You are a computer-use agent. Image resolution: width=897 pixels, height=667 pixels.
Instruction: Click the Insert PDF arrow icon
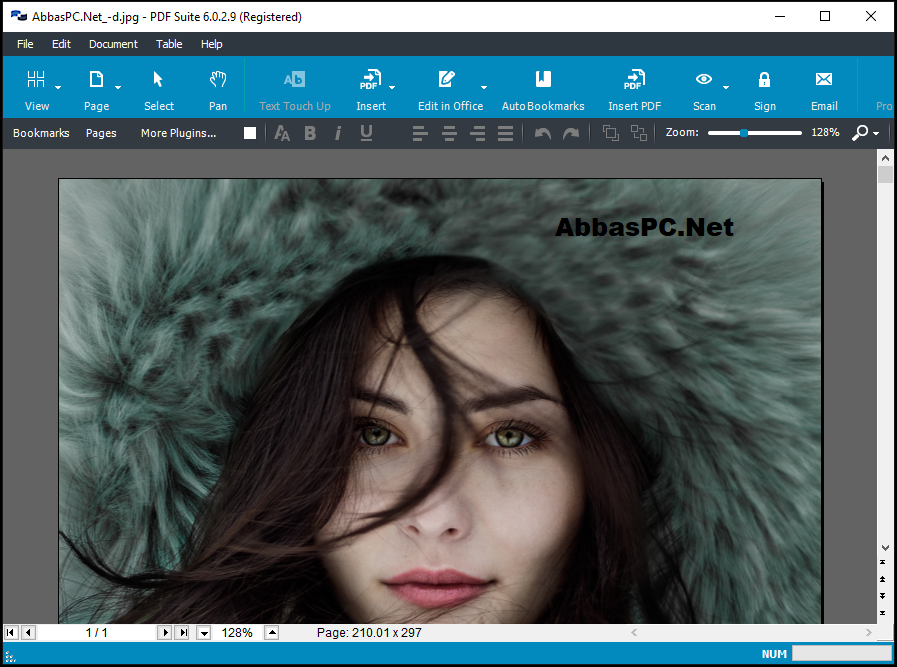[x=370, y=80]
